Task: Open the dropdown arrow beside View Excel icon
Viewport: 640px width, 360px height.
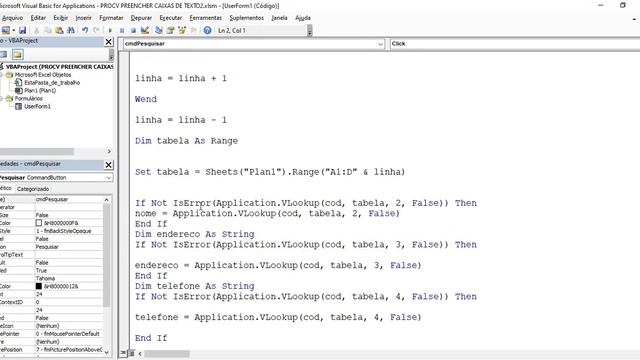Action: coord(13,30)
